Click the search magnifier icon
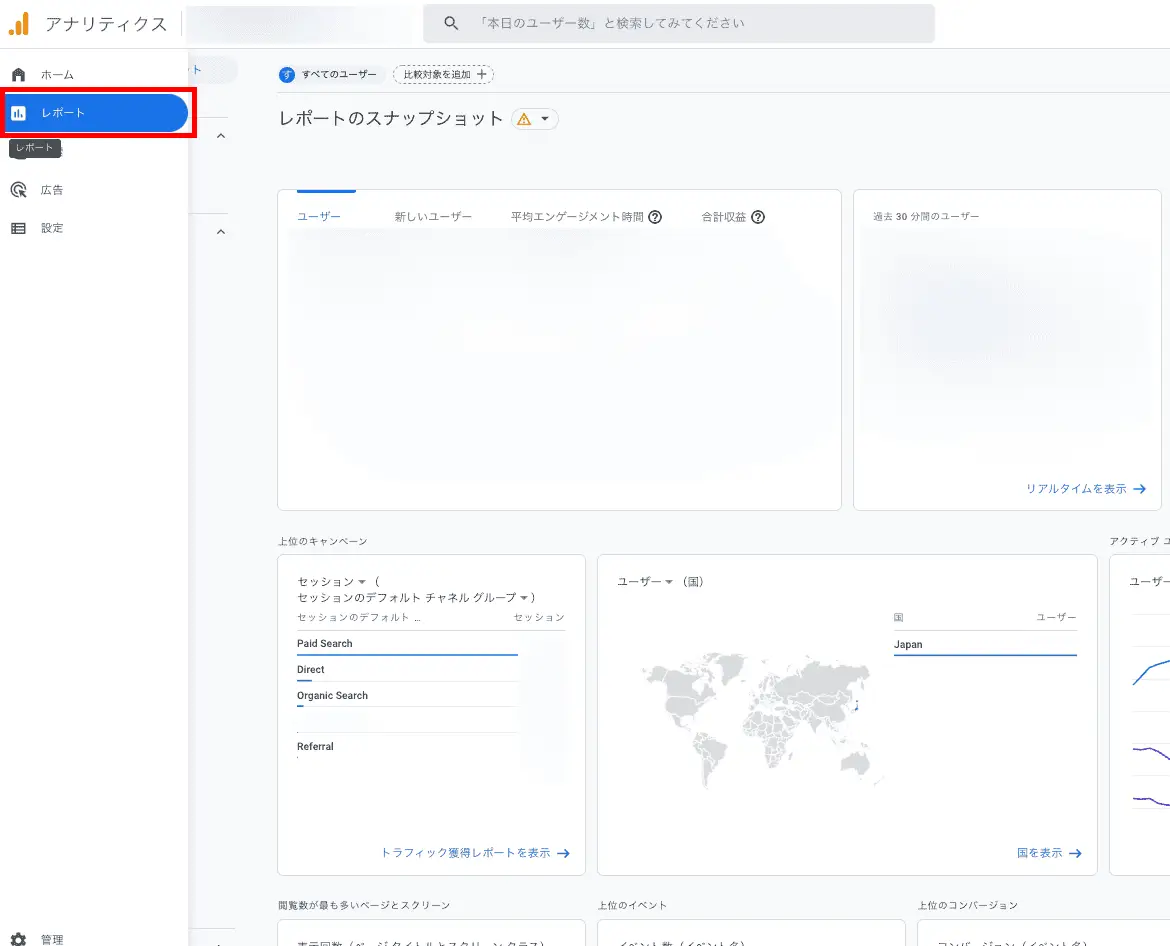1170x946 pixels. click(450, 22)
